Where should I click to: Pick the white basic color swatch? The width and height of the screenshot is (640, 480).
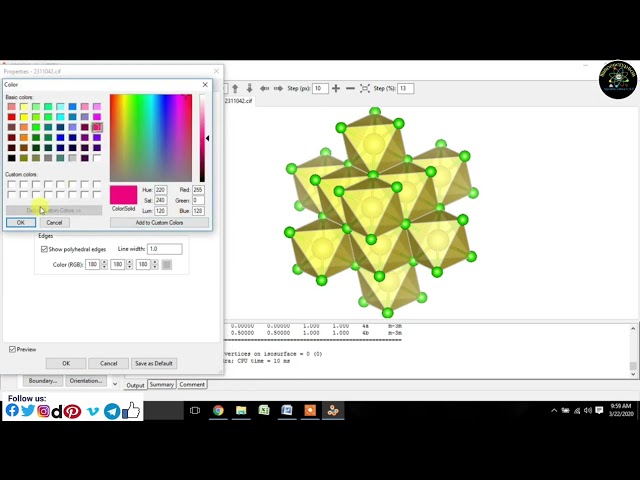click(97, 158)
